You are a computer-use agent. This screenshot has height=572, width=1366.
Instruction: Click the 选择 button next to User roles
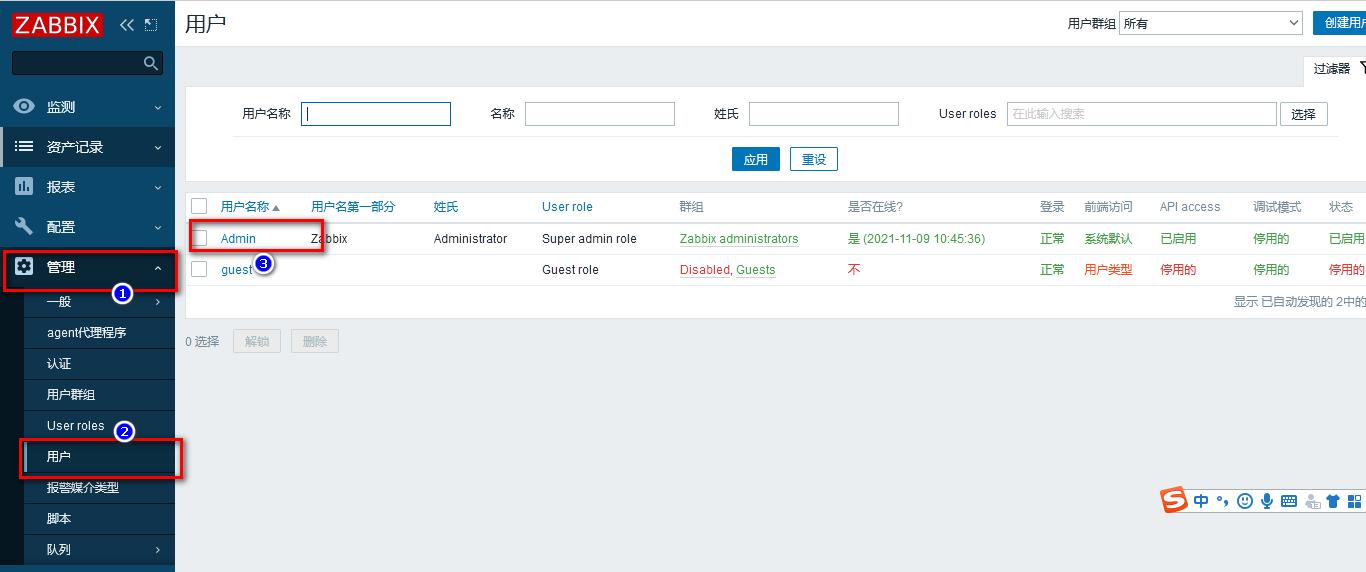[x=1304, y=114]
